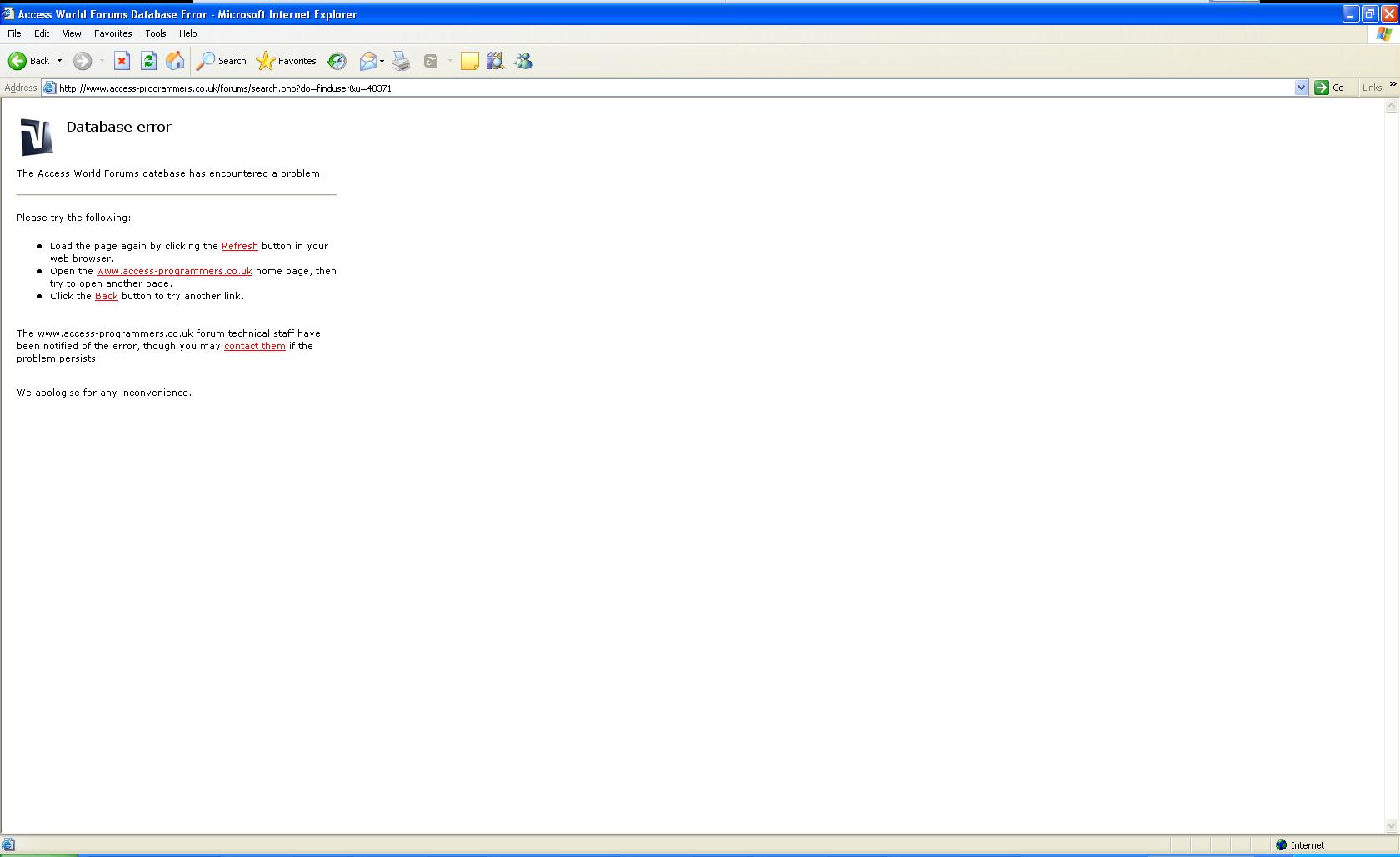Click the Internet zone globe in status bar

(1282, 845)
